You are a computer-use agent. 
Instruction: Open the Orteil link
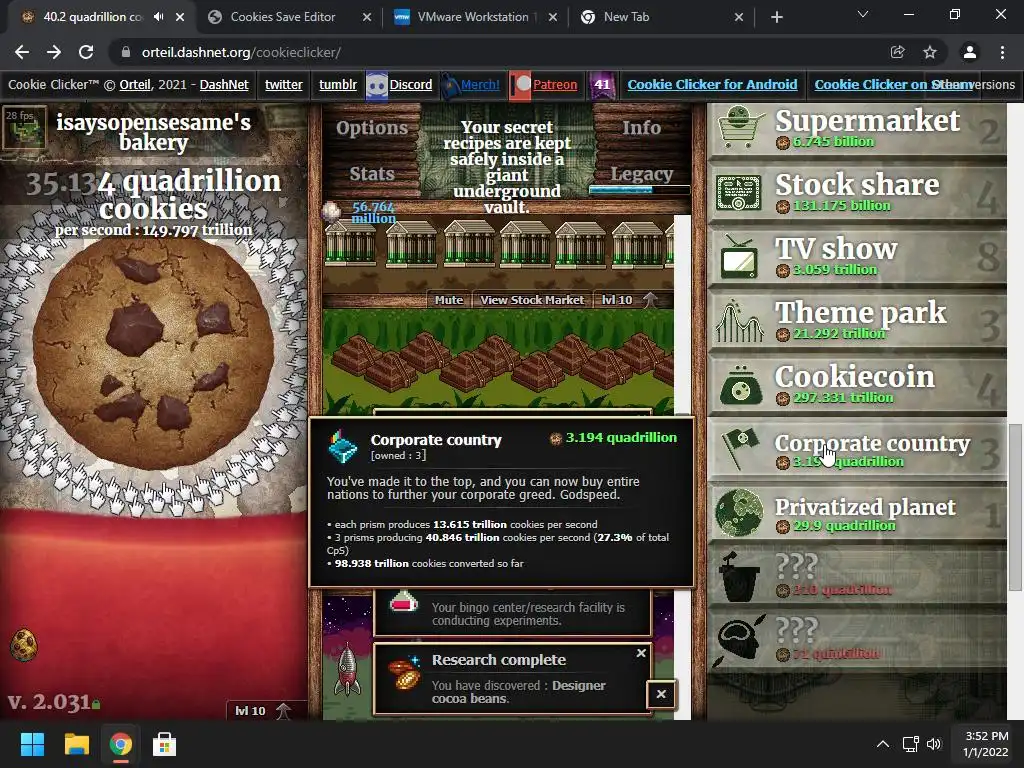coord(135,84)
